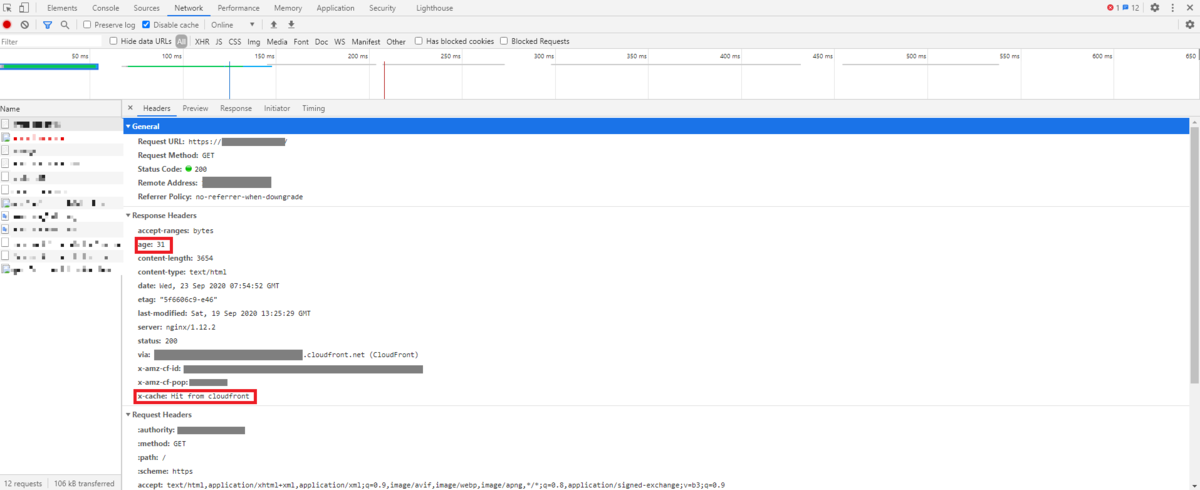Open DevTools three-dot customize menu
Viewport: 1200px width, 490px height.
coord(1173,8)
